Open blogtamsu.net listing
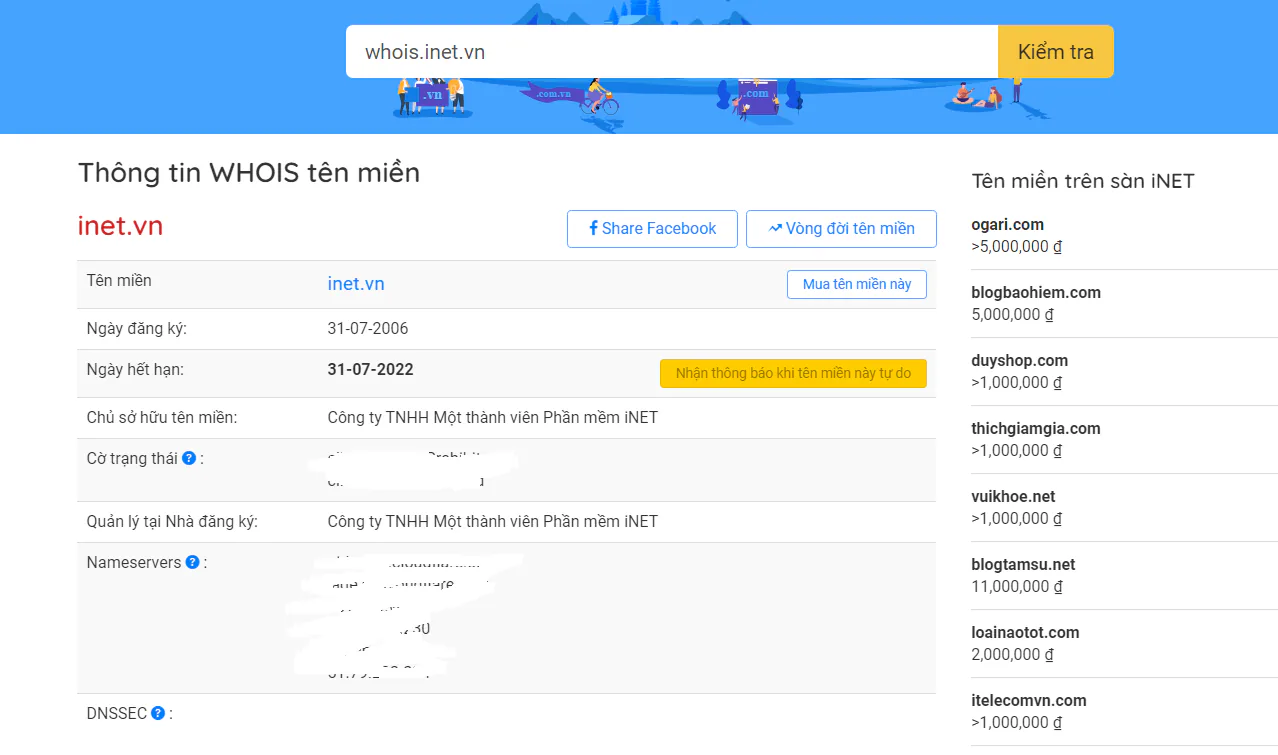The image size is (1278, 755). pyautogui.click(x=1023, y=565)
